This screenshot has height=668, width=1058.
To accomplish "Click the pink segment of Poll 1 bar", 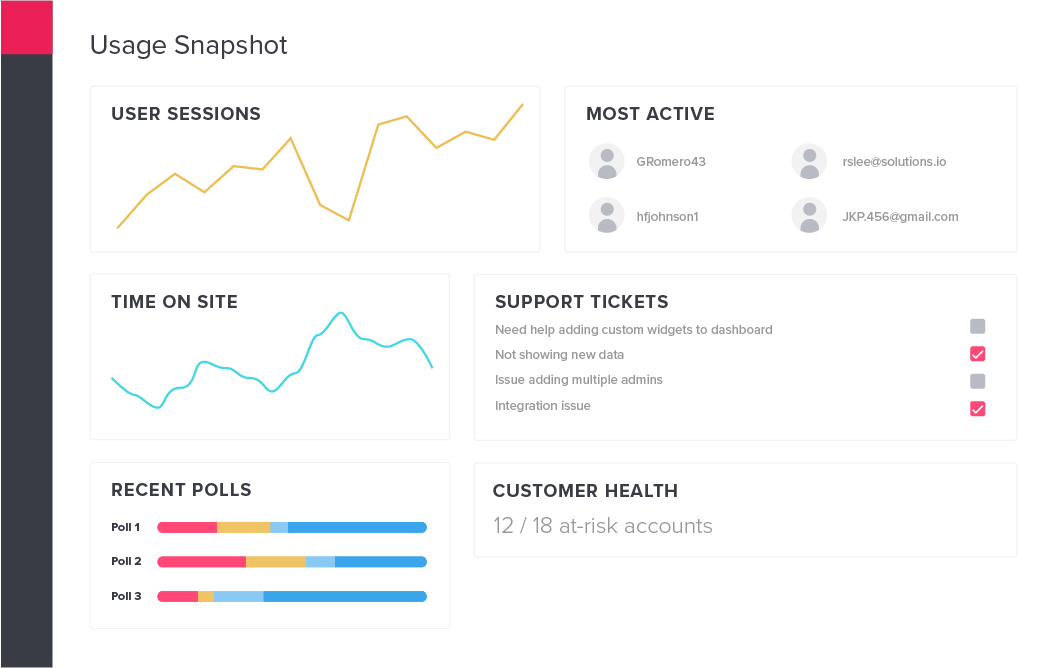I will [x=187, y=528].
